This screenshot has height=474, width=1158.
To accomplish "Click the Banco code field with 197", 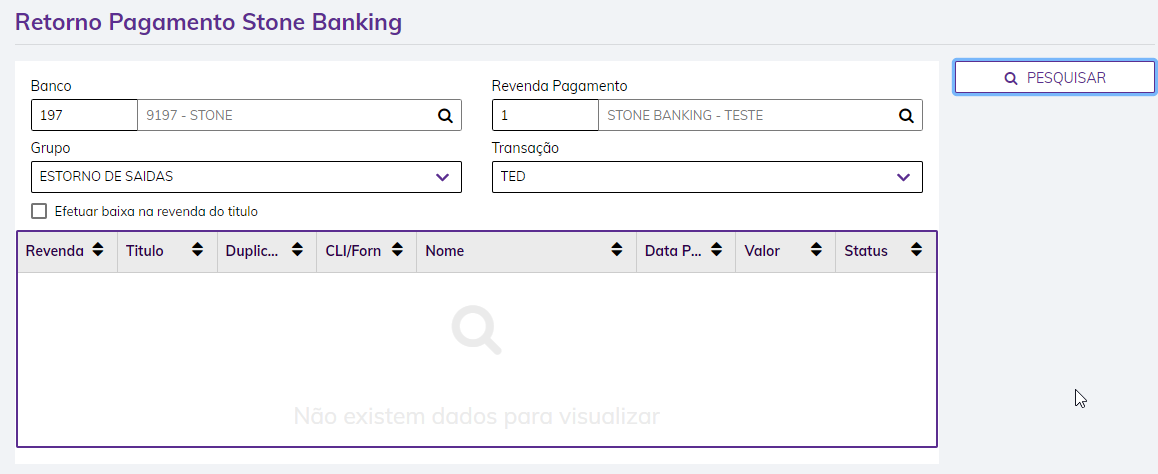I will coord(84,115).
